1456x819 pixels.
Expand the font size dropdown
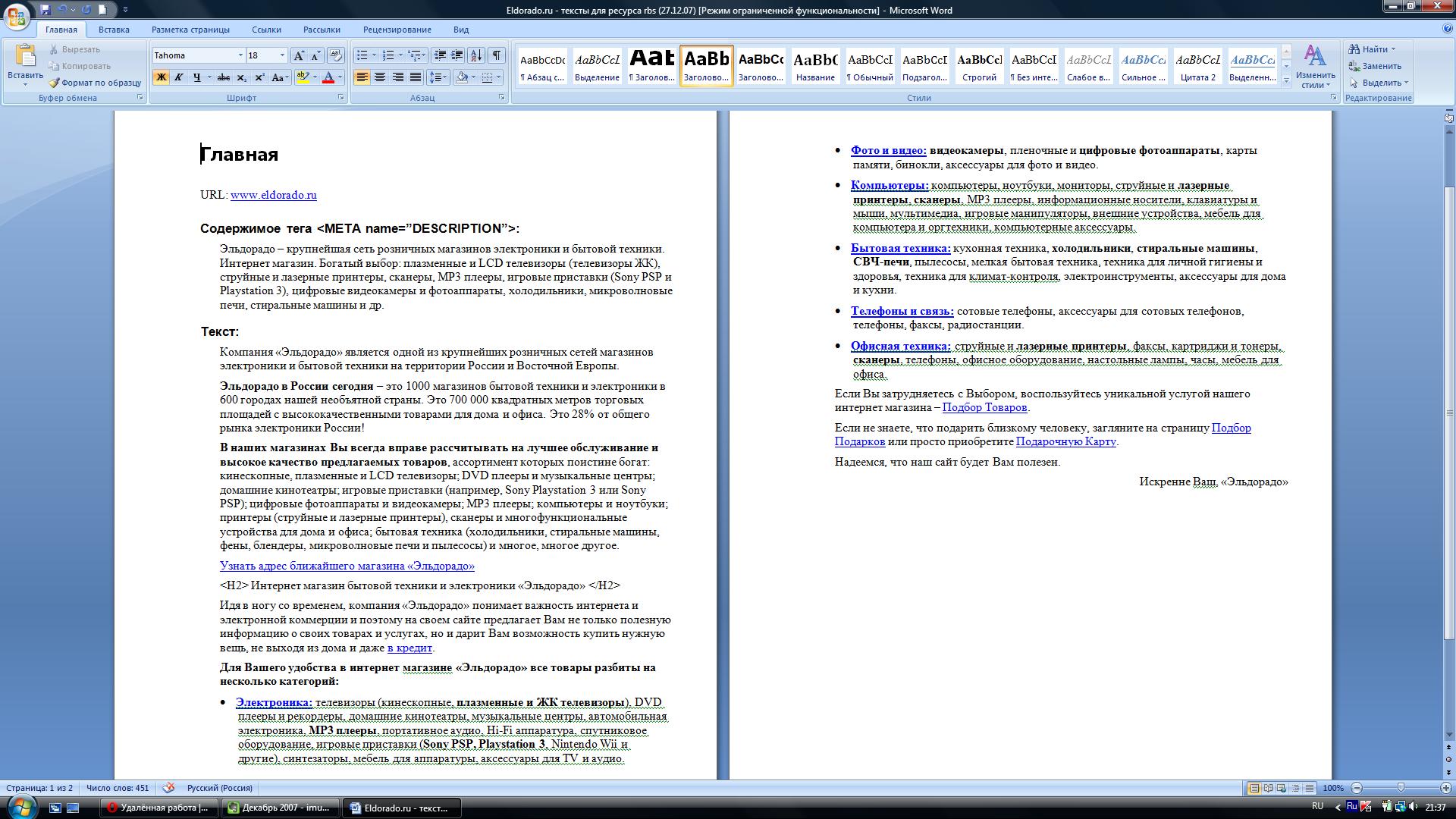tap(282, 55)
